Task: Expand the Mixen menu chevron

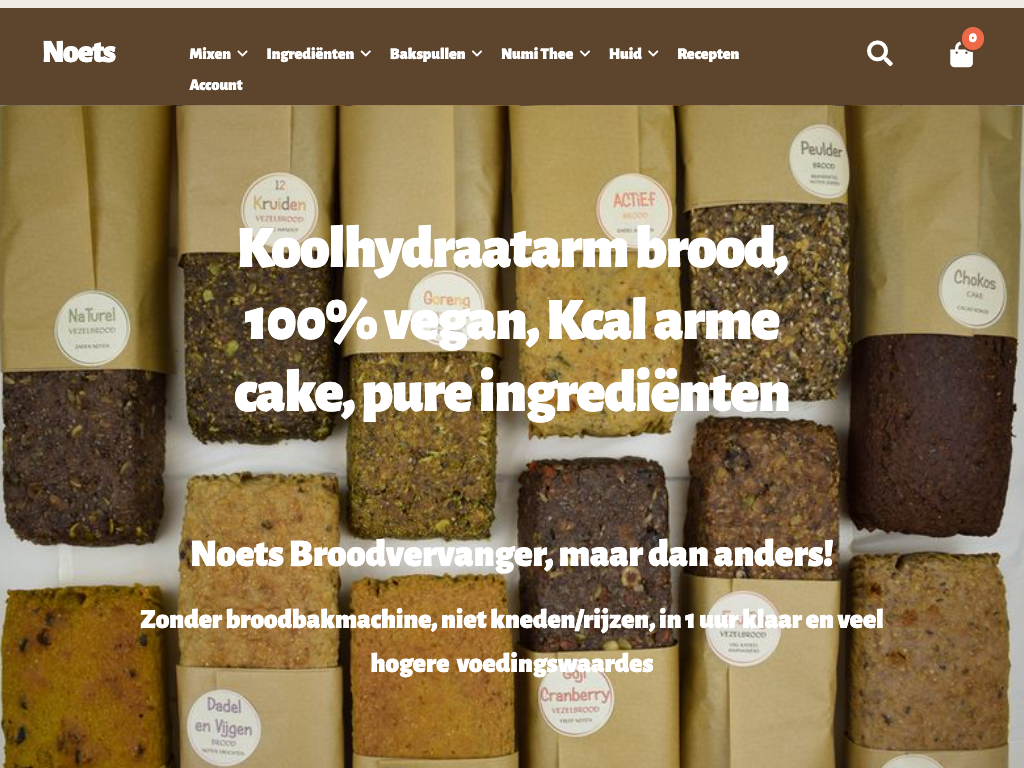Action: (243, 54)
